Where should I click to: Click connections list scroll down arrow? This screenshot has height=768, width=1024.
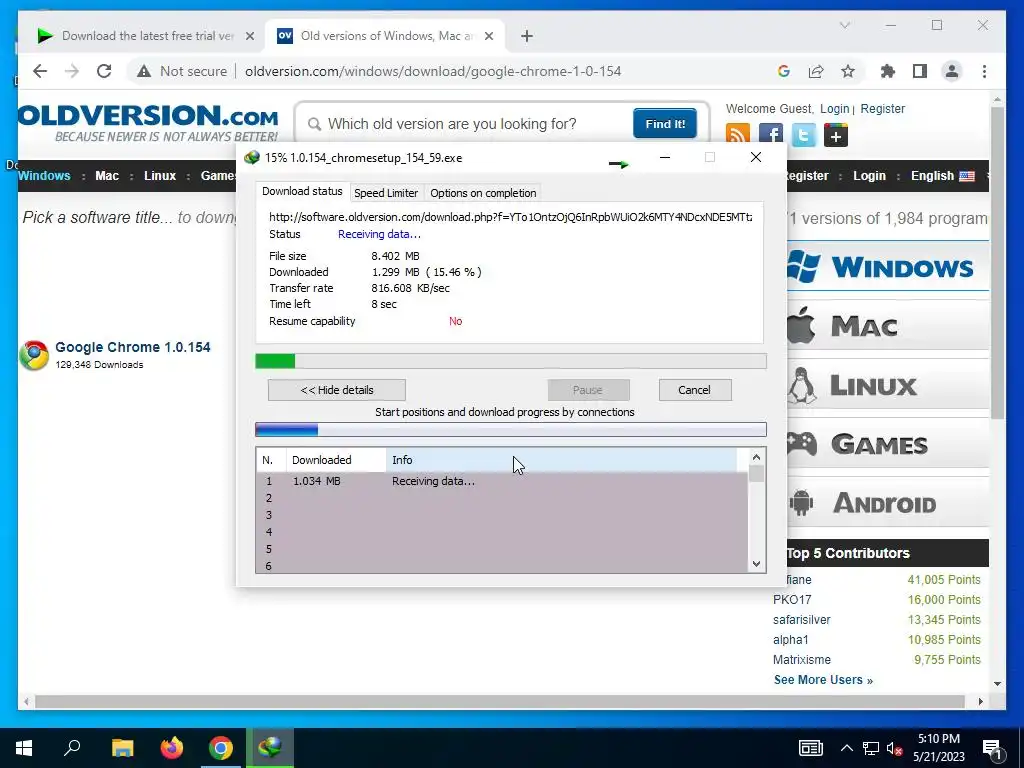(x=756, y=564)
